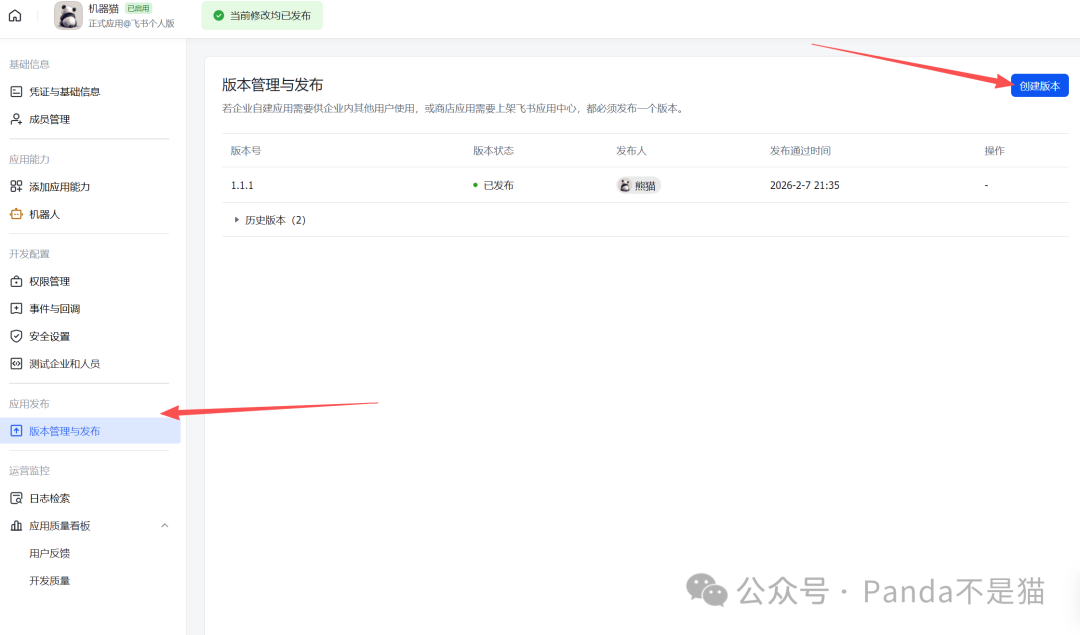Screen dimensions: 1080x635
Task: Select 添加应用能力 grid icon
Action: 17,187
